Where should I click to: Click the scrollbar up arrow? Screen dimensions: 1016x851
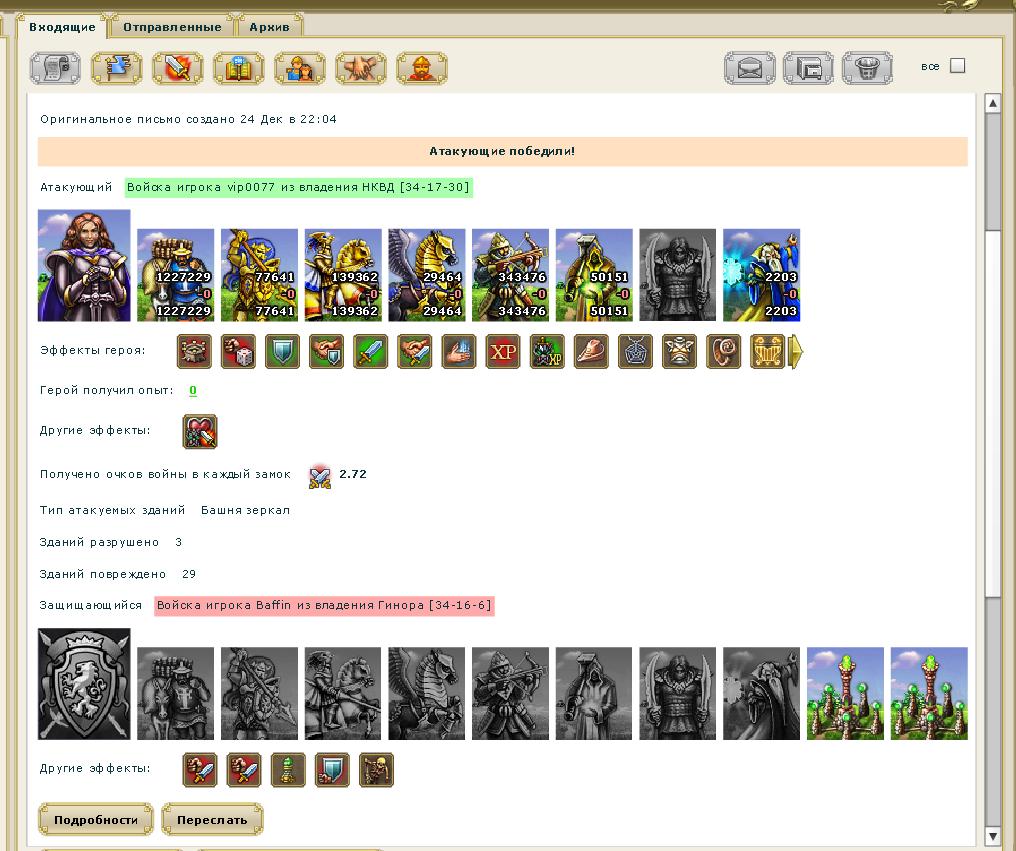tap(993, 103)
